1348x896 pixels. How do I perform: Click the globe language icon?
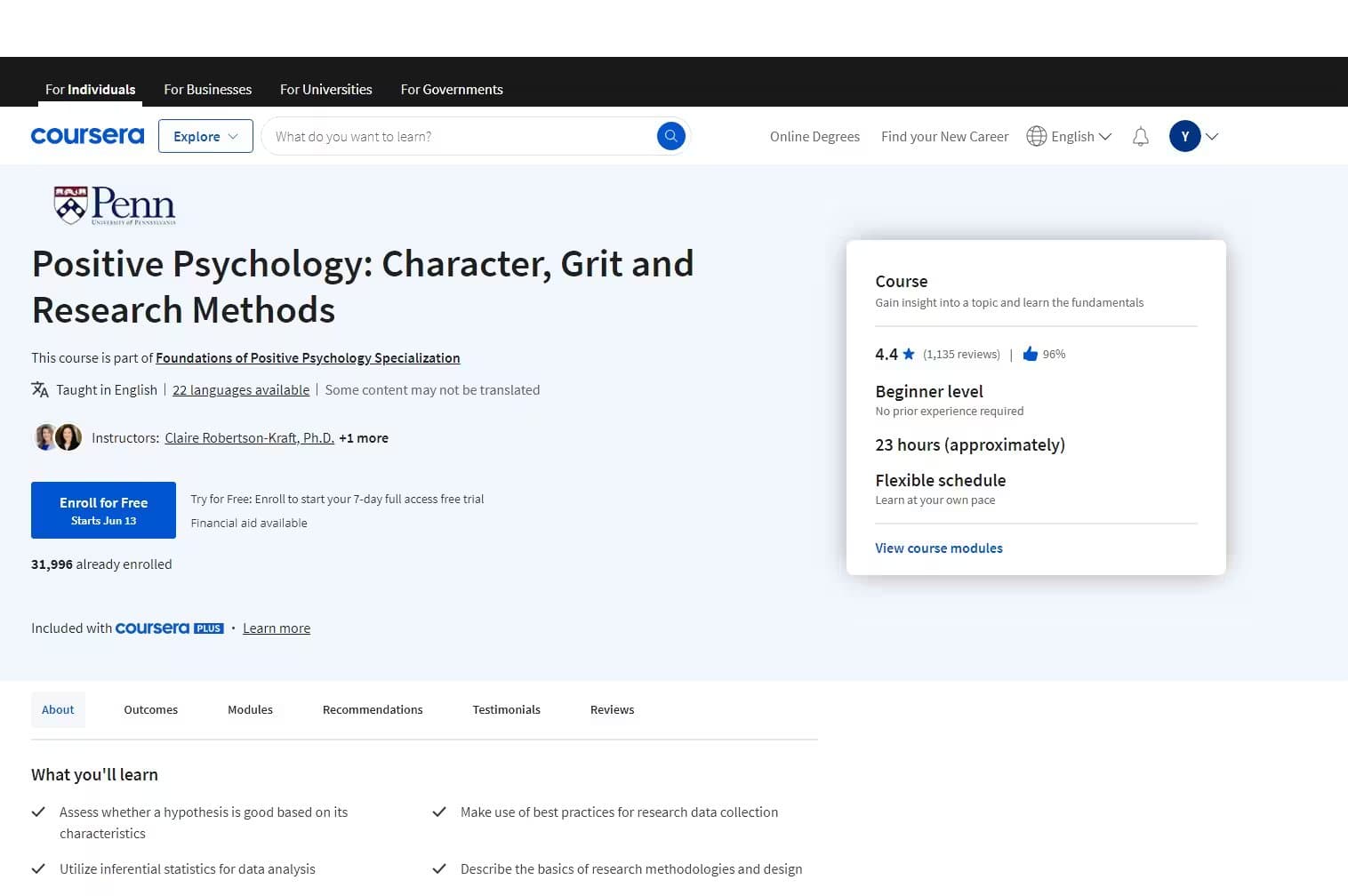coord(1036,136)
